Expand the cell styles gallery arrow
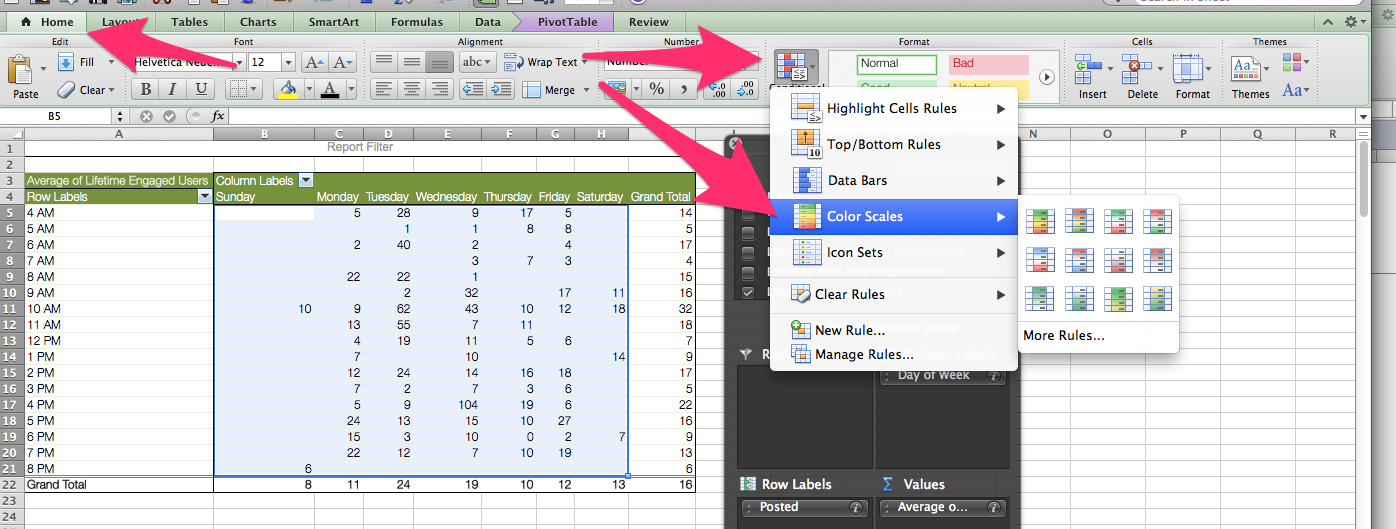 pos(1047,77)
